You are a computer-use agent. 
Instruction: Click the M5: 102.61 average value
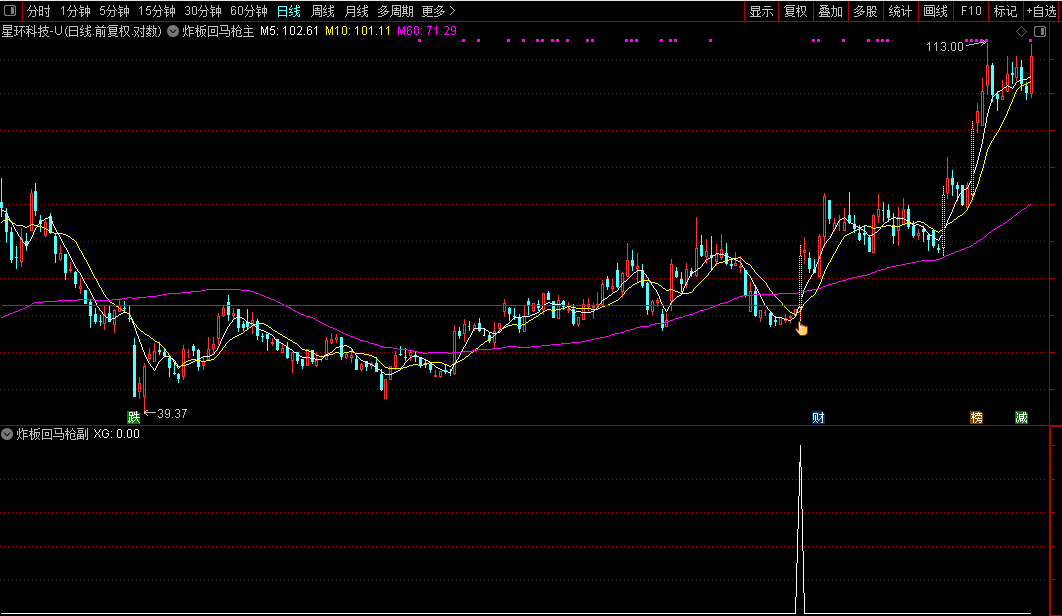click(x=289, y=31)
